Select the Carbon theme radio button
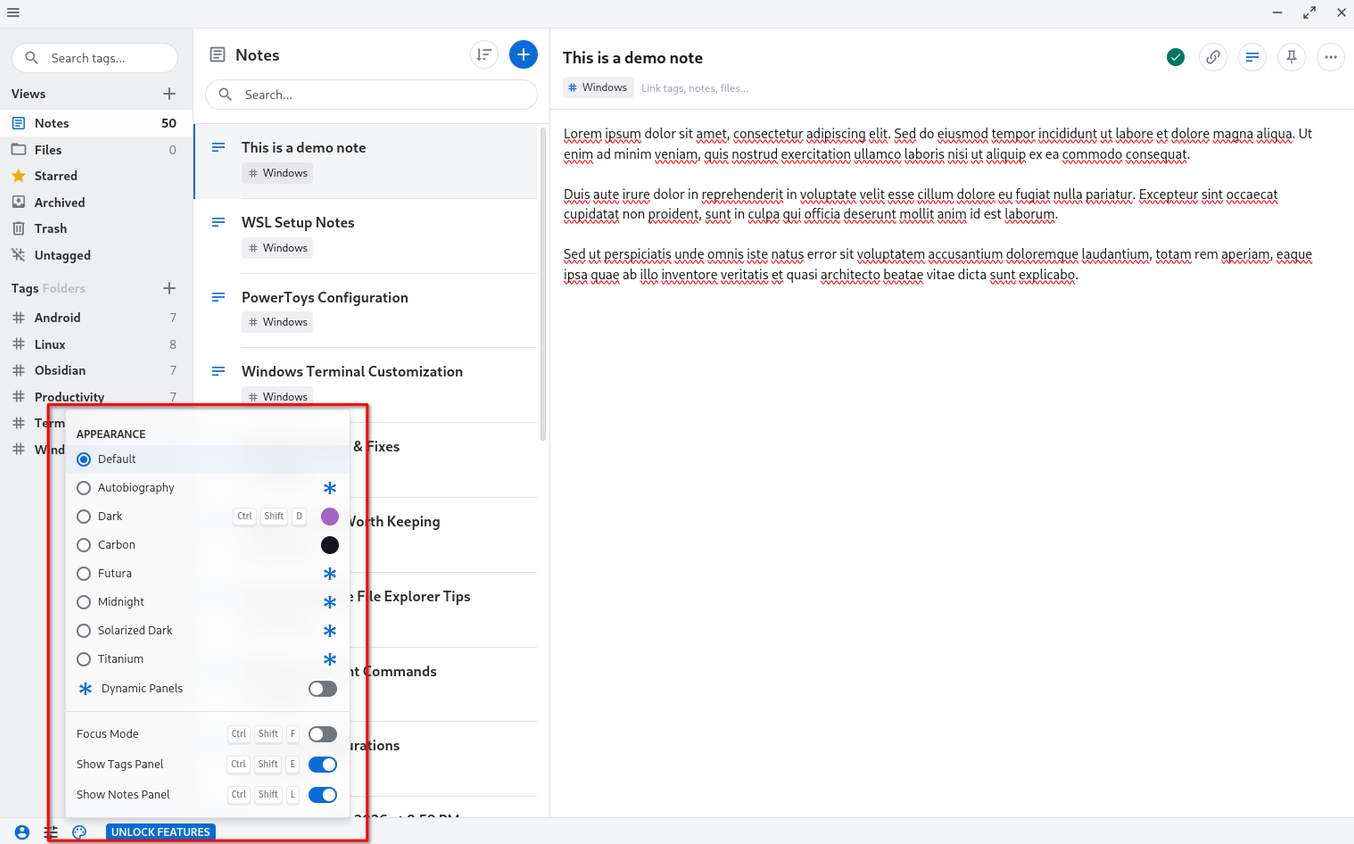This screenshot has height=844, width=1354. (84, 545)
